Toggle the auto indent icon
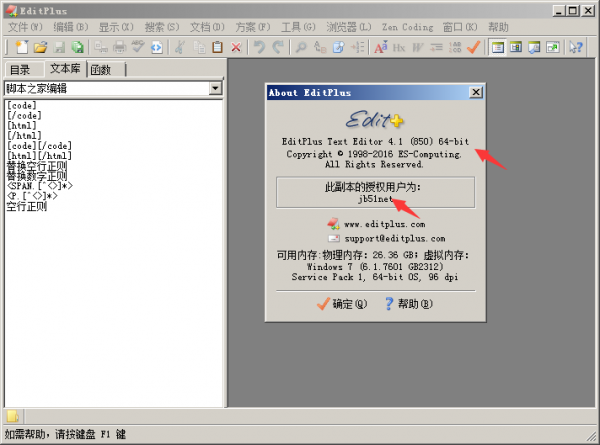The image size is (600, 445). 436,47
